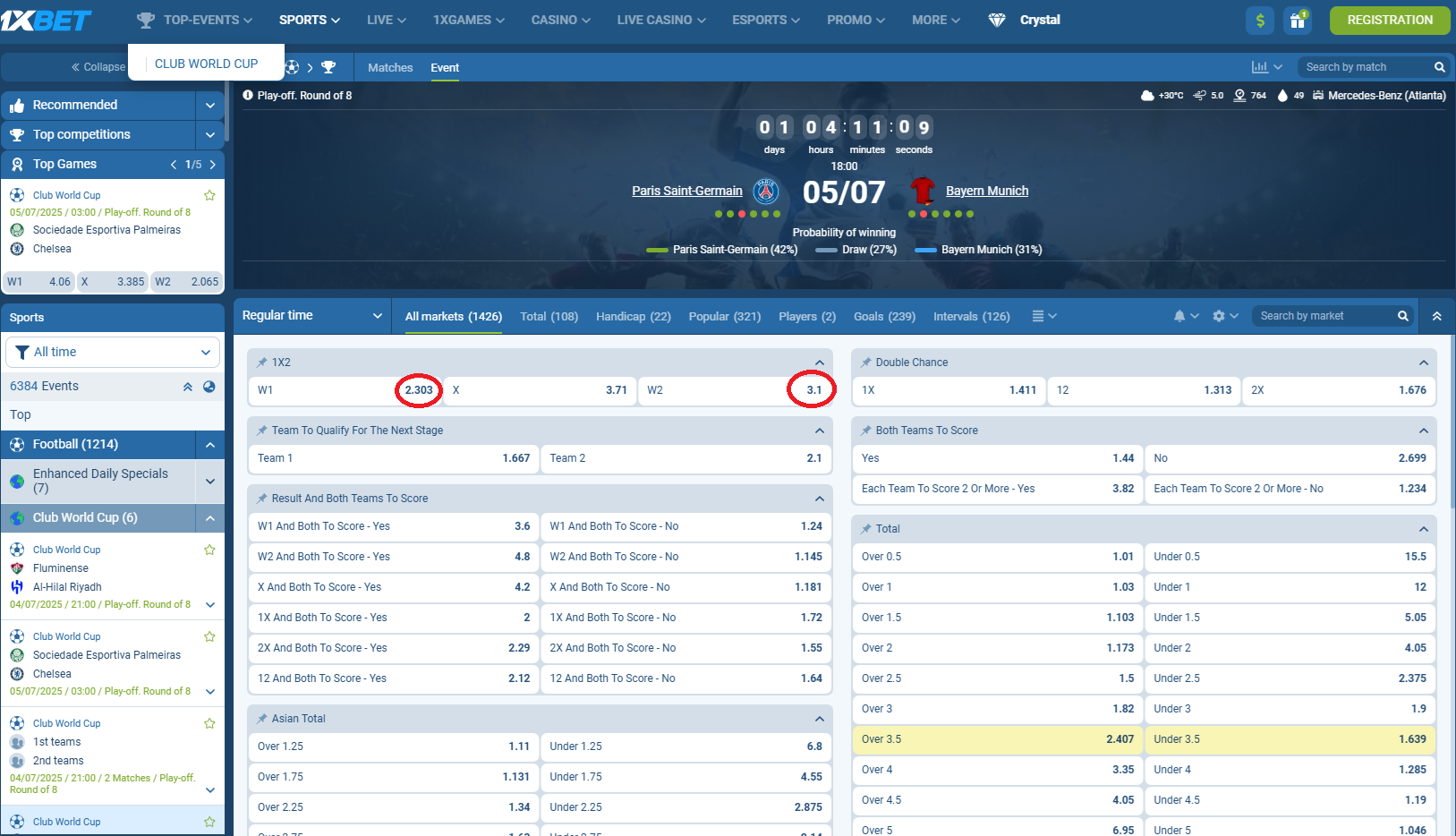
Task: Expand the Recommended section
Action: click(x=209, y=106)
